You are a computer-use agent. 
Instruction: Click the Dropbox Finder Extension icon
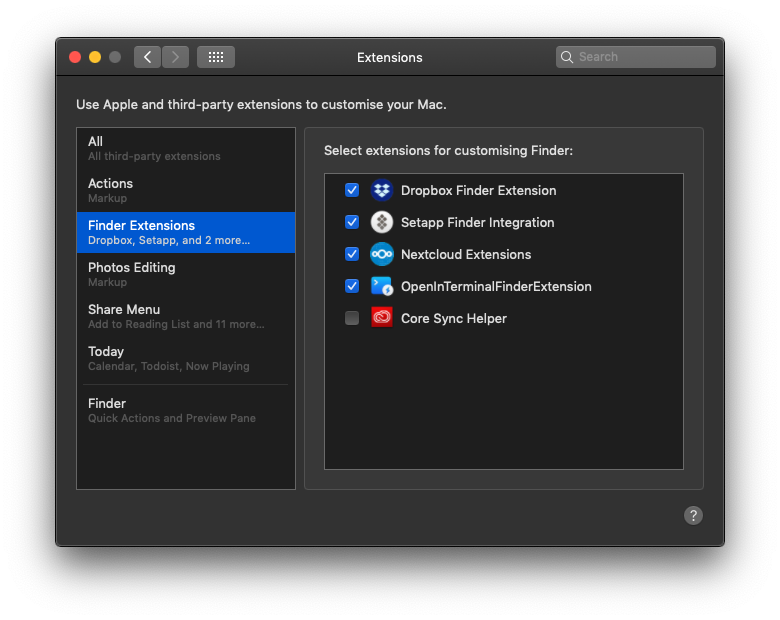(382, 190)
